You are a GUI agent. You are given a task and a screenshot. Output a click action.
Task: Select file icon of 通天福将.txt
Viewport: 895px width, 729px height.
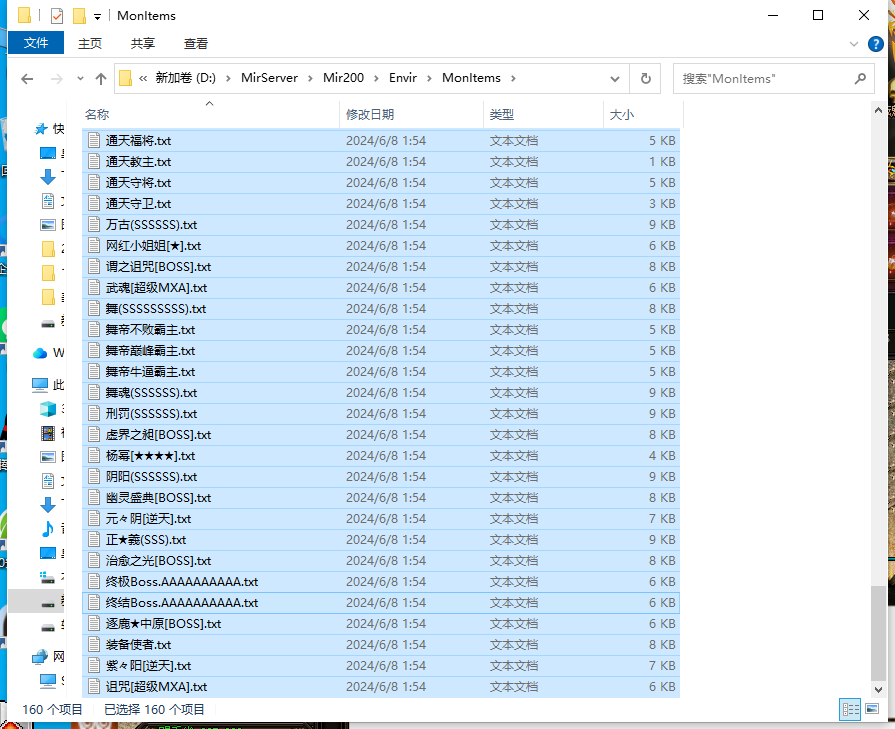pyautogui.click(x=94, y=140)
